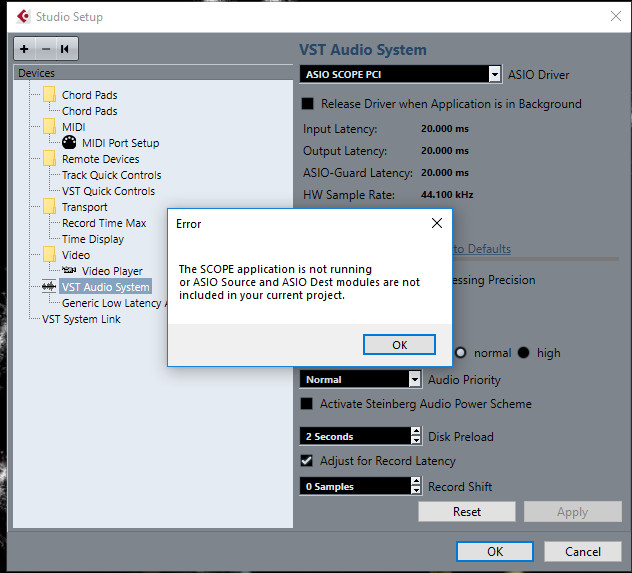Viewport: 632px width, 573px height.
Task: Select the normal ASIO-Guard level radio
Action: tap(461, 353)
